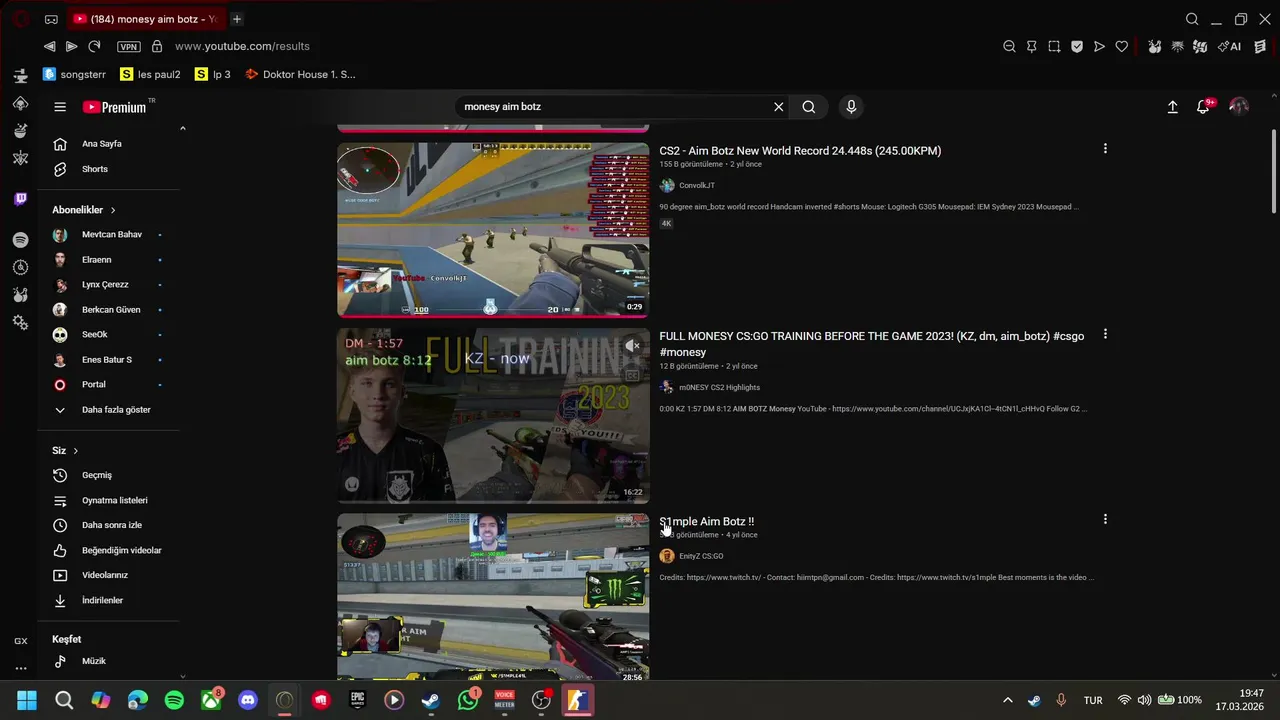Go back in browser history
The image size is (1280, 720).
click(x=49, y=46)
